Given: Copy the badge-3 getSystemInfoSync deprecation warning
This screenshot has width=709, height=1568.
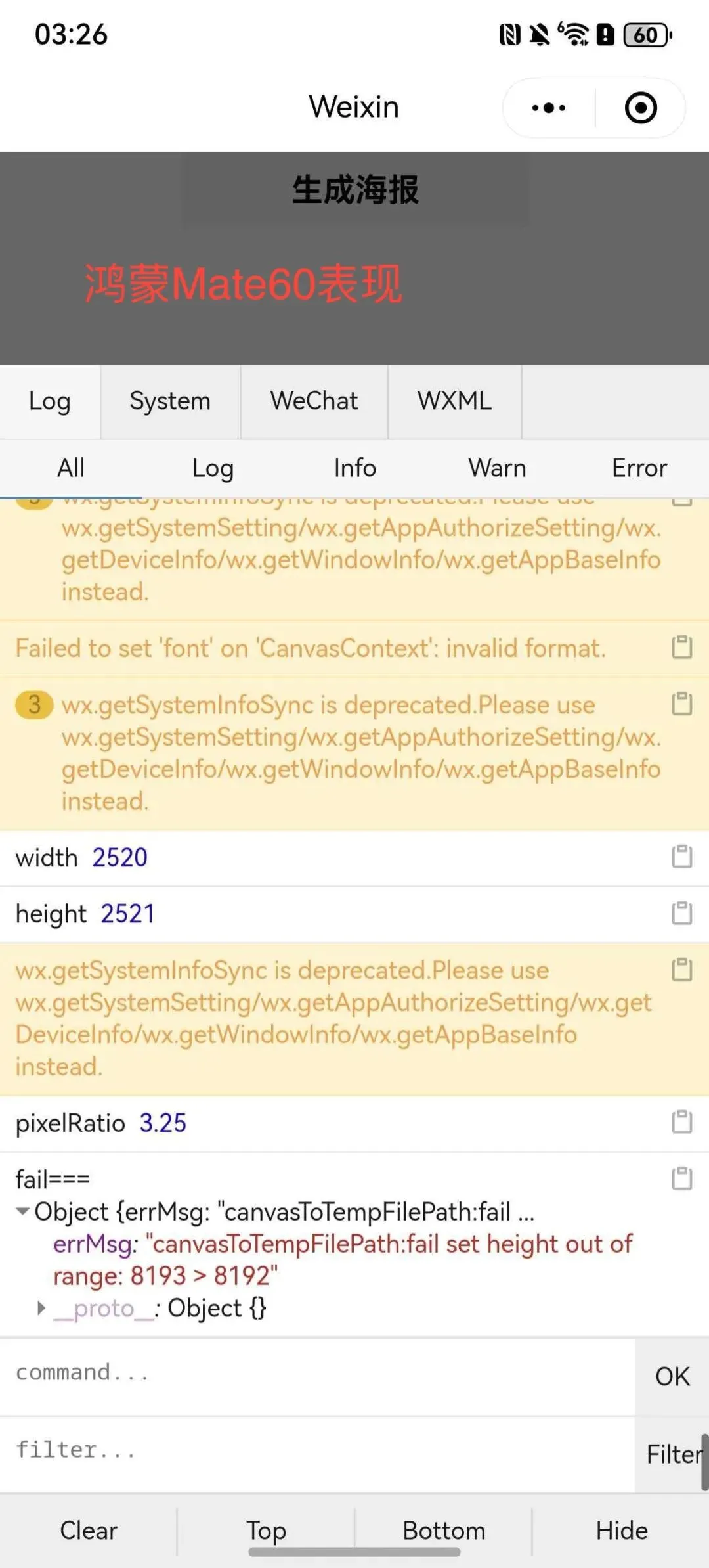Looking at the screenshot, I should click(682, 704).
